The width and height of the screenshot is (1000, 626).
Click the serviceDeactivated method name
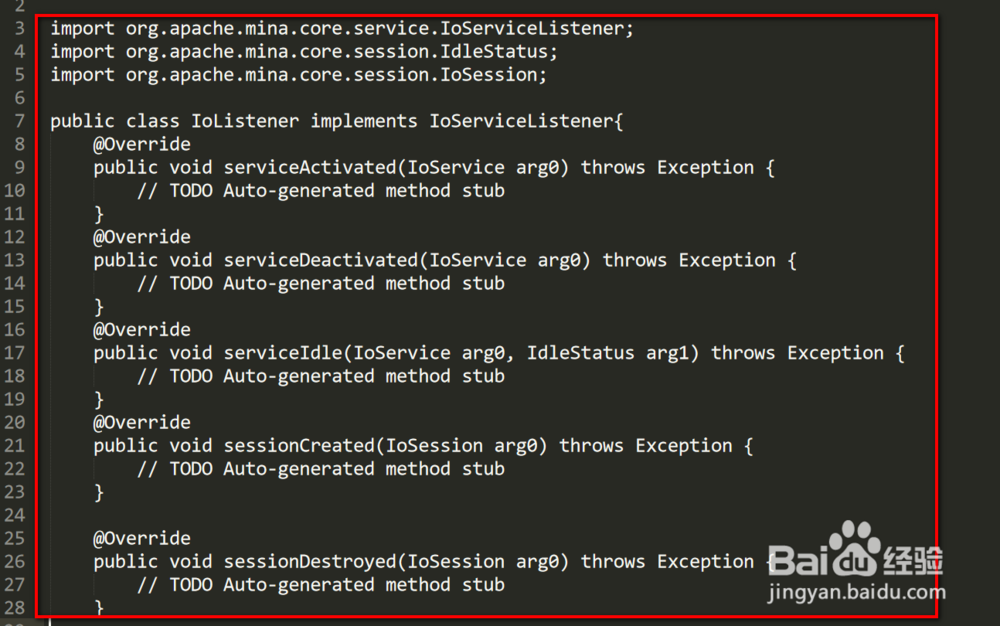(321, 260)
